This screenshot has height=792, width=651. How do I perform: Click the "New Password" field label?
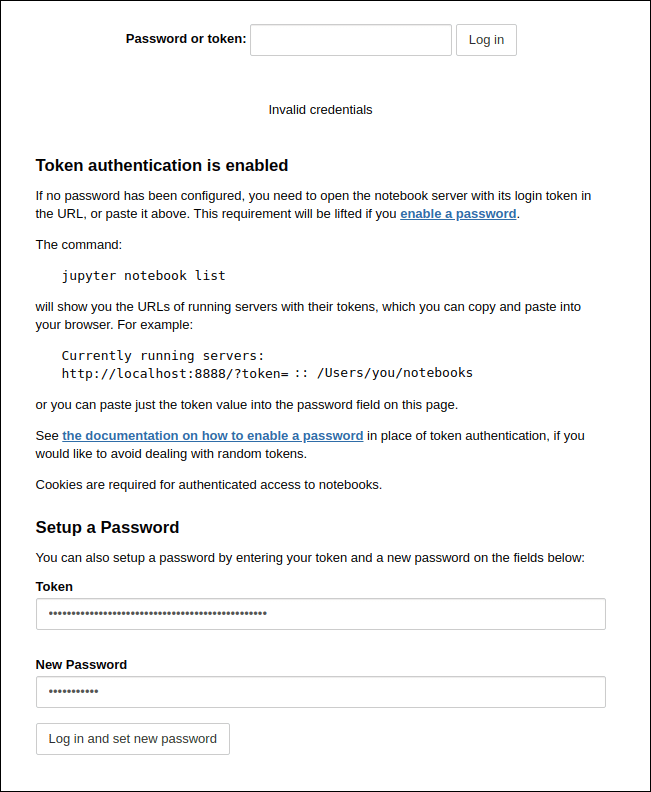tap(81, 665)
